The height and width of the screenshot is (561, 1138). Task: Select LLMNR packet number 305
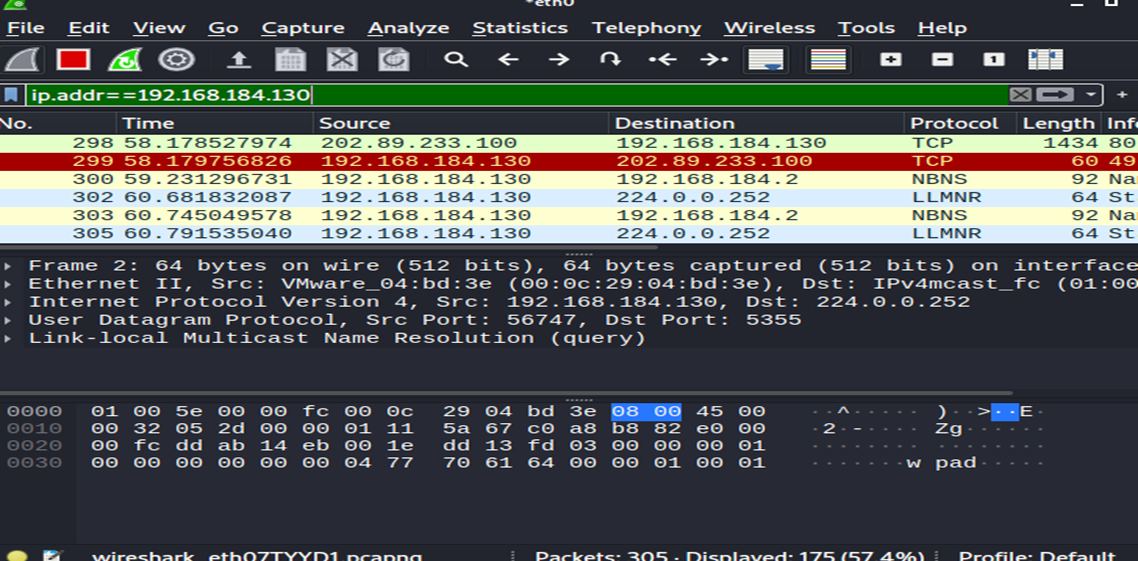569,234
